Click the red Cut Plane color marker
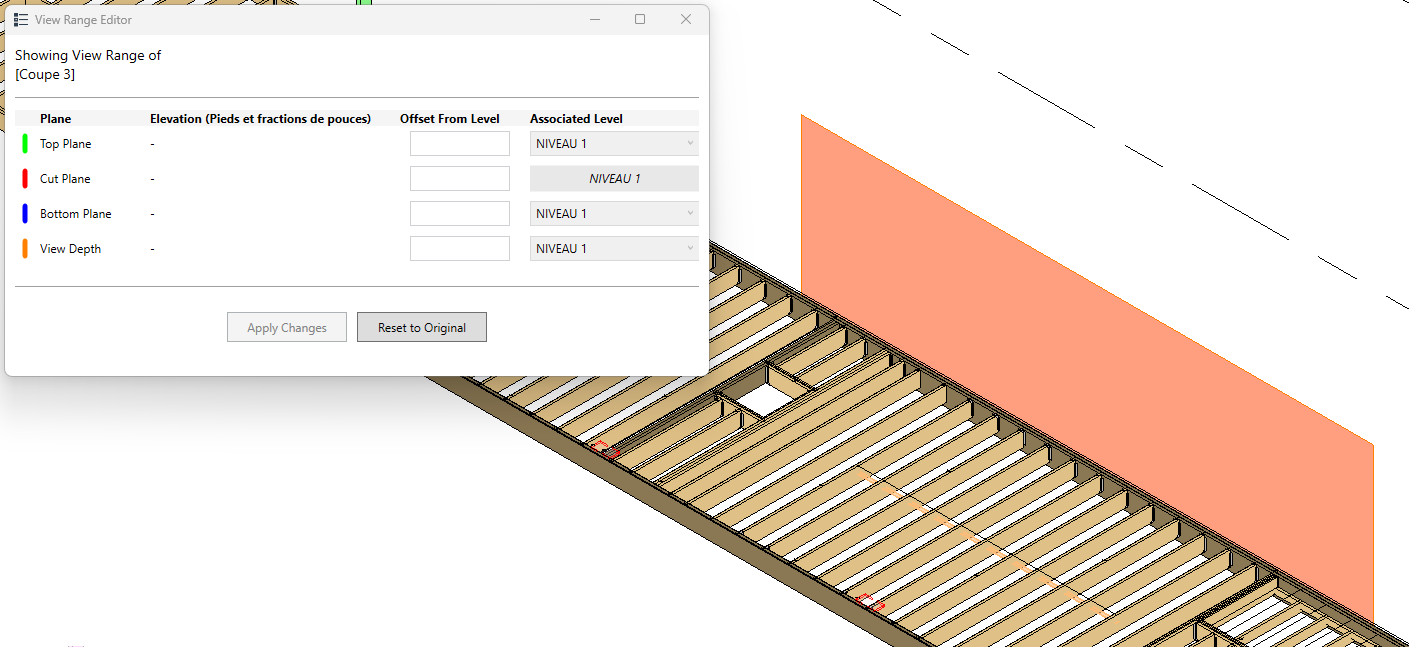 pos(25,179)
